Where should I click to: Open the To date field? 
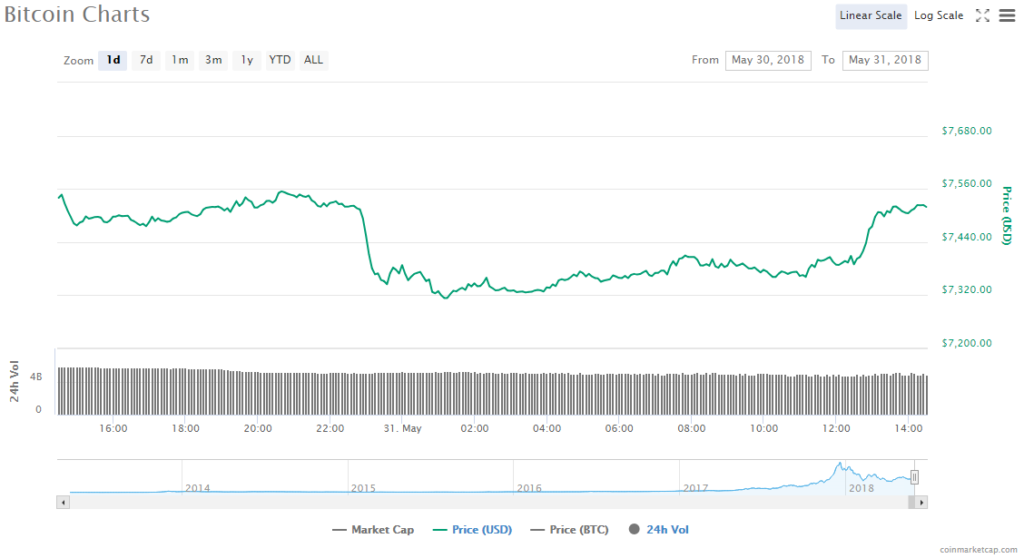pos(885,60)
